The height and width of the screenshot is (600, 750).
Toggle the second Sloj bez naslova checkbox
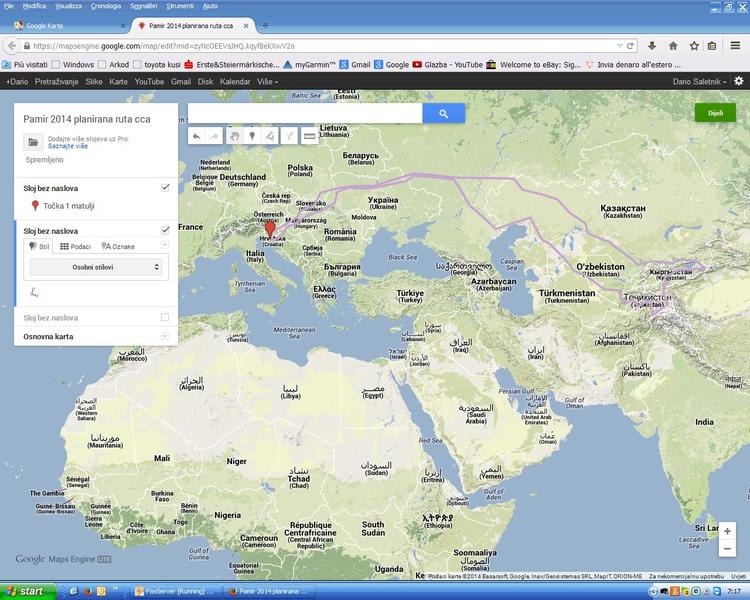(165, 230)
